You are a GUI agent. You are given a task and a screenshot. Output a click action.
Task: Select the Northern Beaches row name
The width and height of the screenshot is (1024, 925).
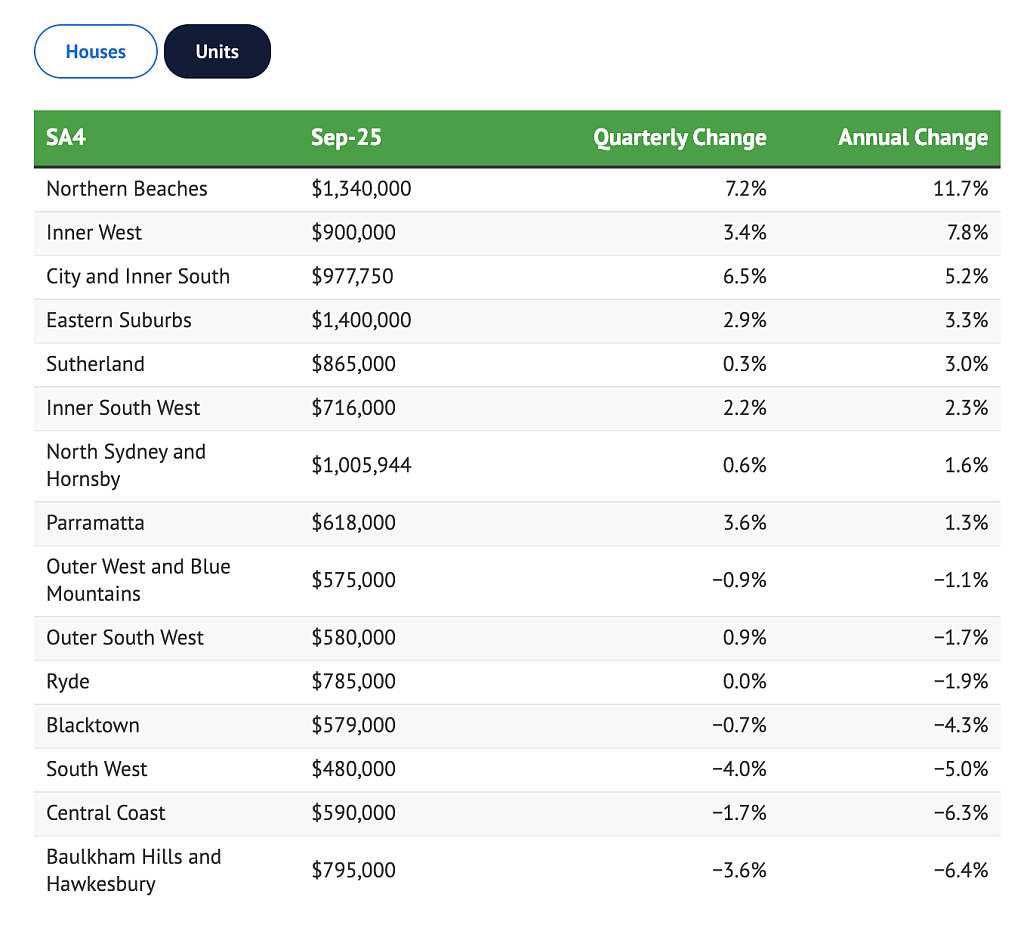[127, 189]
